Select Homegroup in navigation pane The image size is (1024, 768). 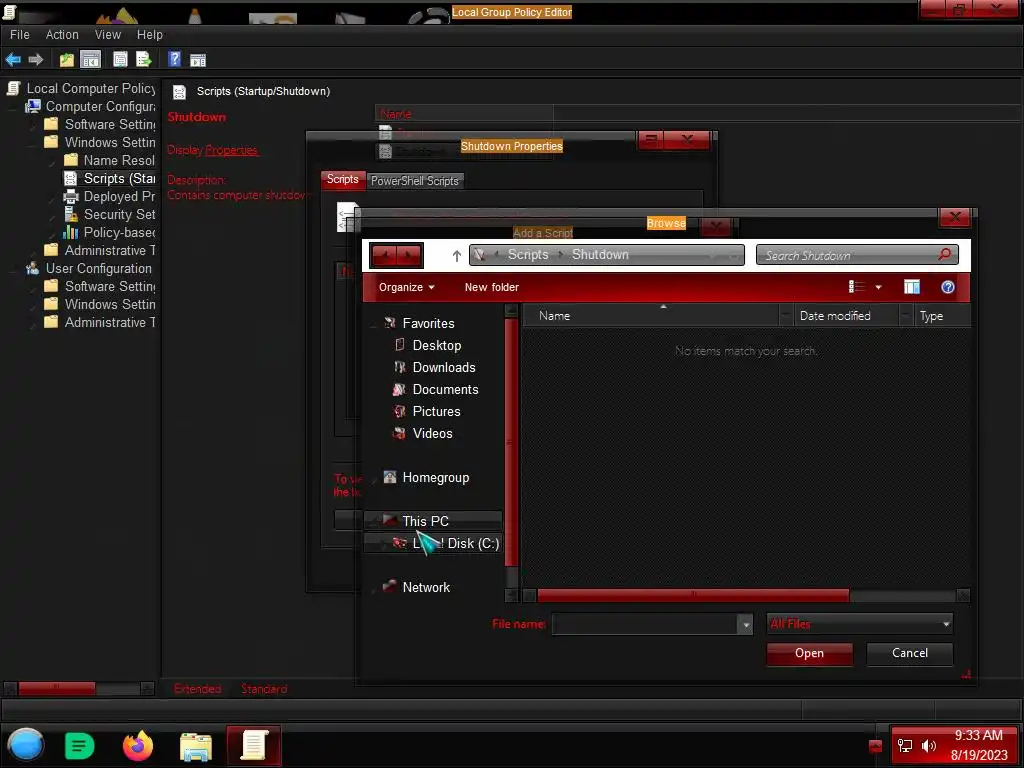click(x=436, y=477)
